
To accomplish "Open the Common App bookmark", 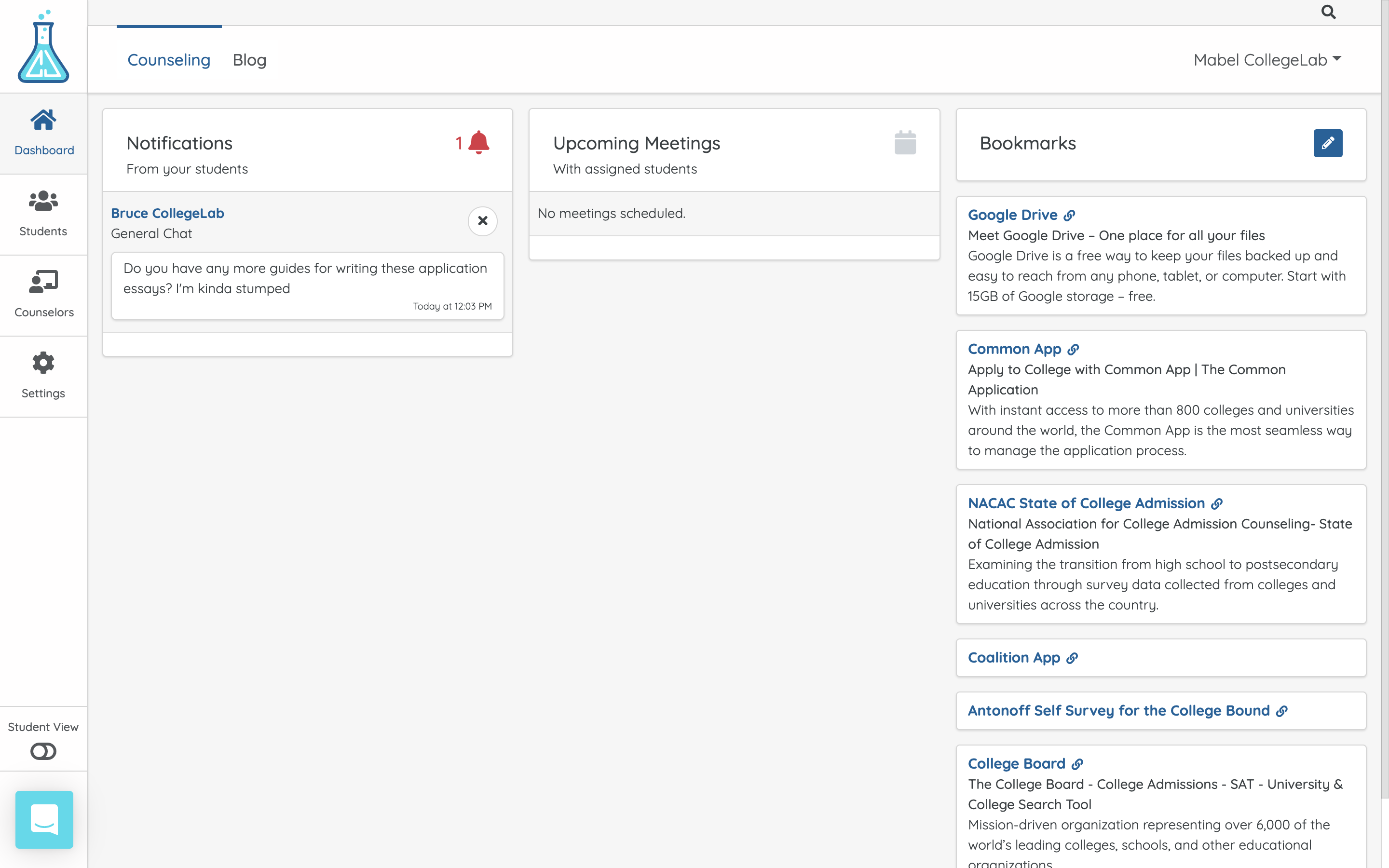I will coord(1014,349).
